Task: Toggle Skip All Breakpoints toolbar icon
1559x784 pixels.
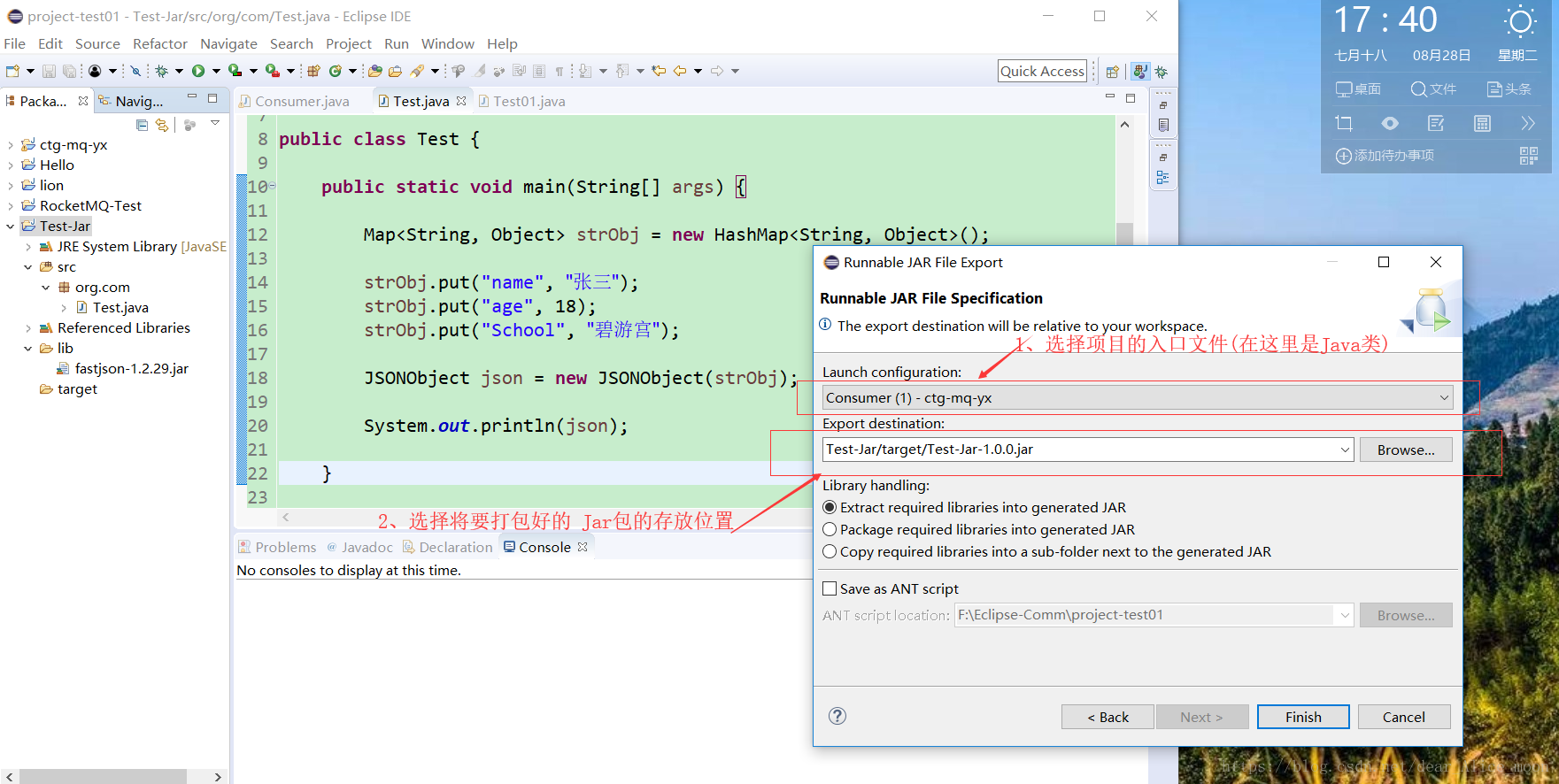Action: (x=135, y=71)
